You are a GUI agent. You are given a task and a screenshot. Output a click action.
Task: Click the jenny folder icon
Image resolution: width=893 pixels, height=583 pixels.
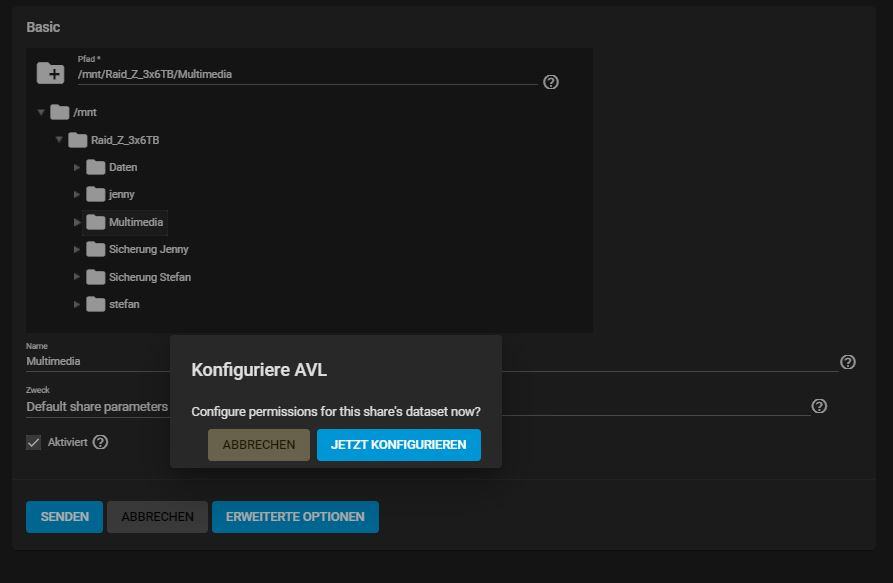click(x=95, y=195)
